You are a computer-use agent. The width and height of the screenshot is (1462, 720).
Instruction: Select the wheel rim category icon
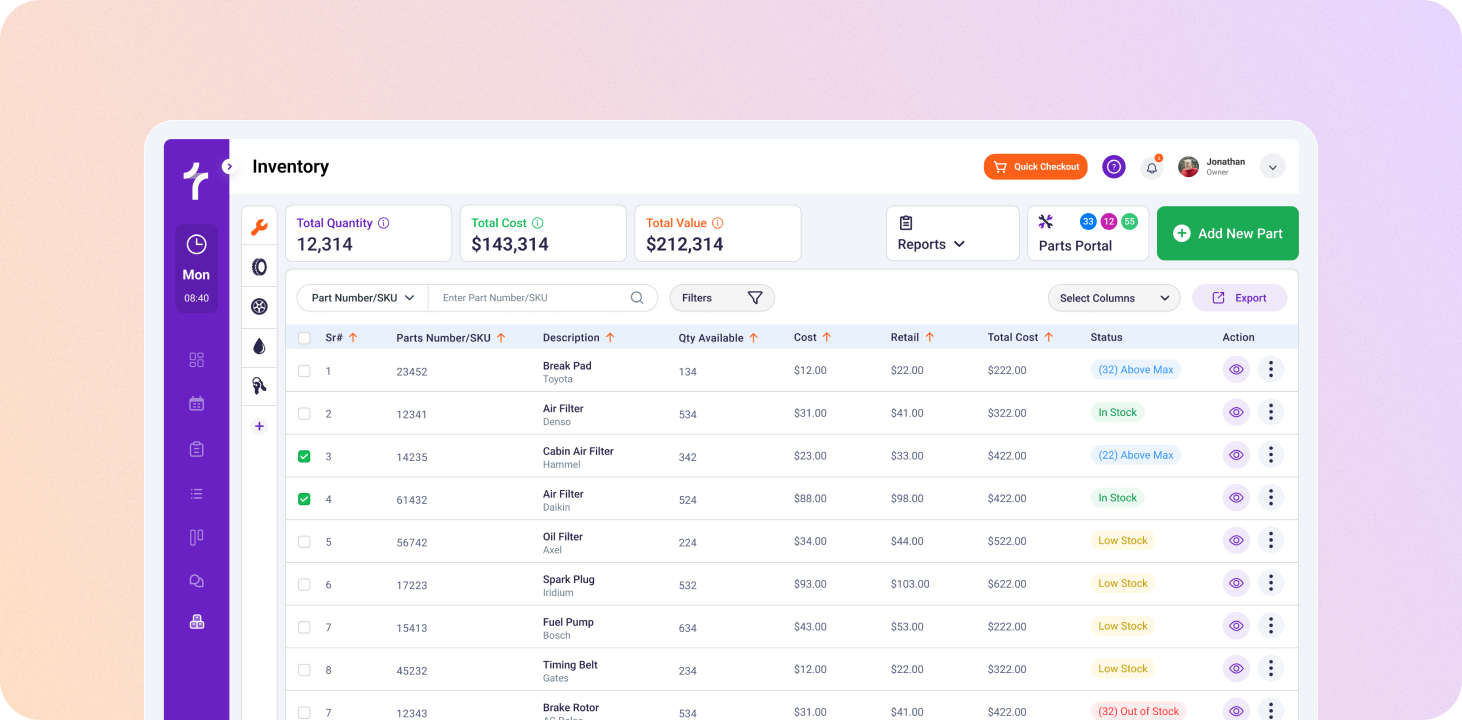point(259,307)
